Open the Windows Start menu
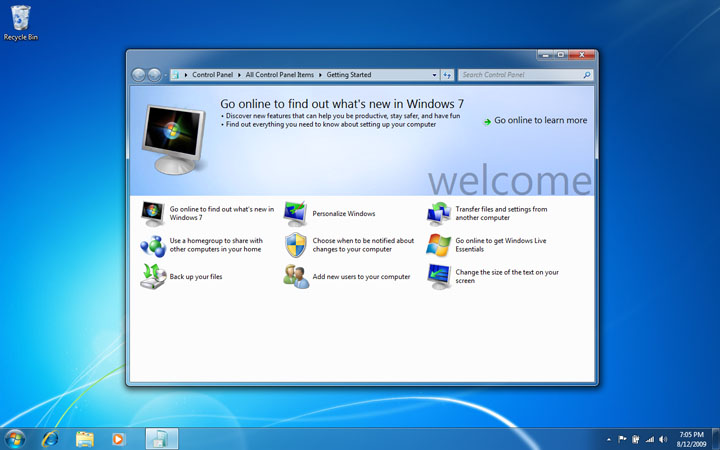The width and height of the screenshot is (720, 450). pyautogui.click(x=15, y=438)
